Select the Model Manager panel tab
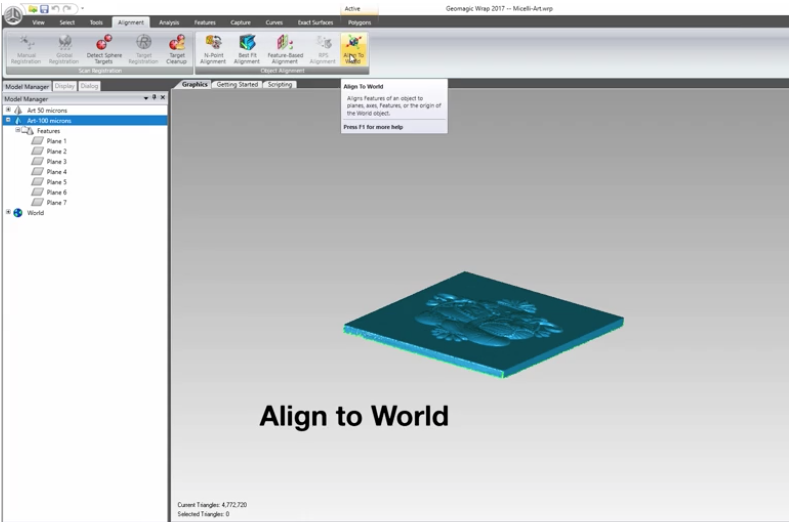This screenshot has width=789, height=522. pos(27,87)
